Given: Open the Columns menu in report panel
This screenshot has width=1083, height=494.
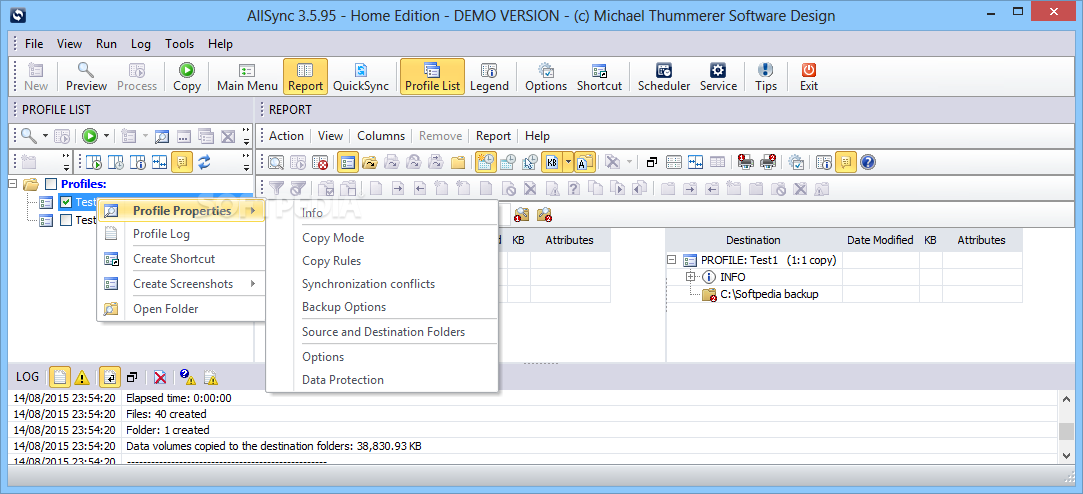Looking at the screenshot, I should (381, 136).
